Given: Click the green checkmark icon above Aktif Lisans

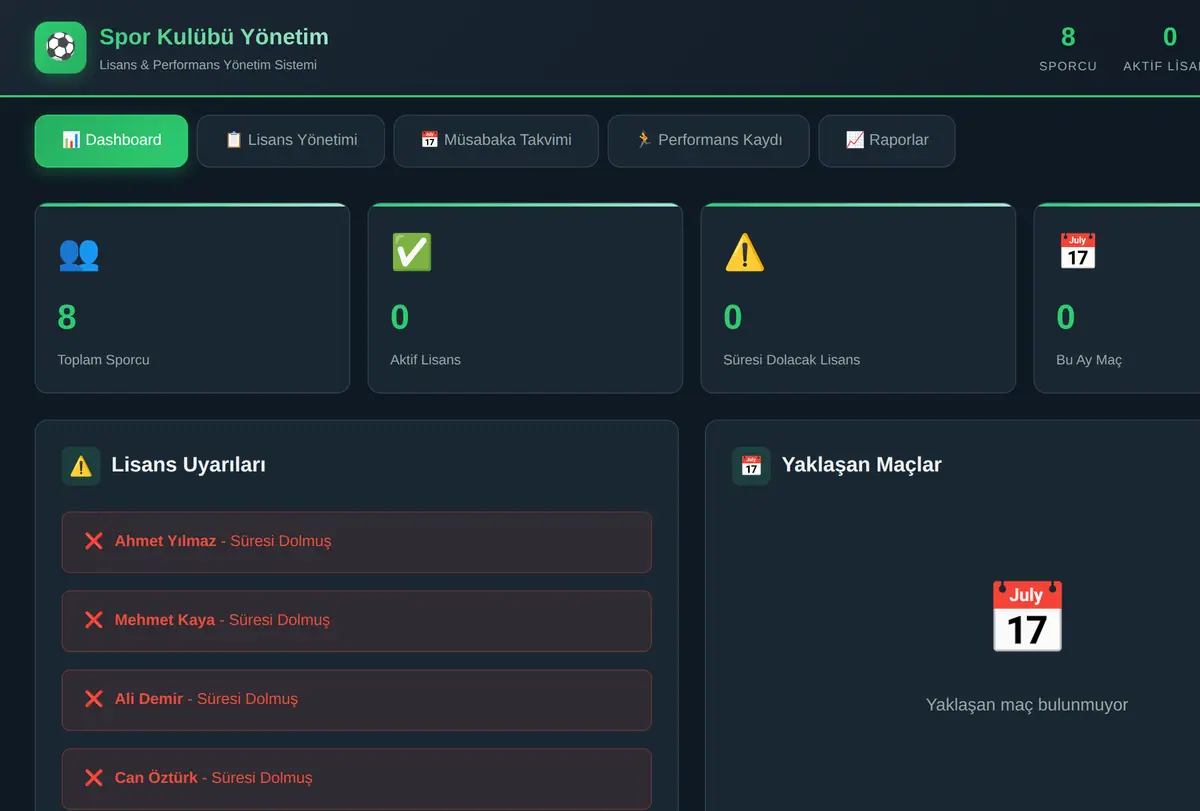Looking at the screenshot, I should click(412, 252).
